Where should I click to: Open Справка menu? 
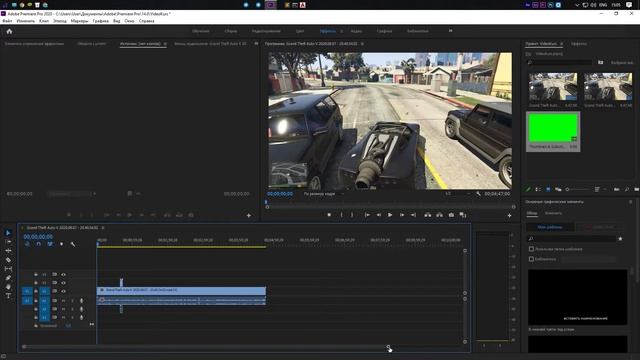tap(147, 21)
